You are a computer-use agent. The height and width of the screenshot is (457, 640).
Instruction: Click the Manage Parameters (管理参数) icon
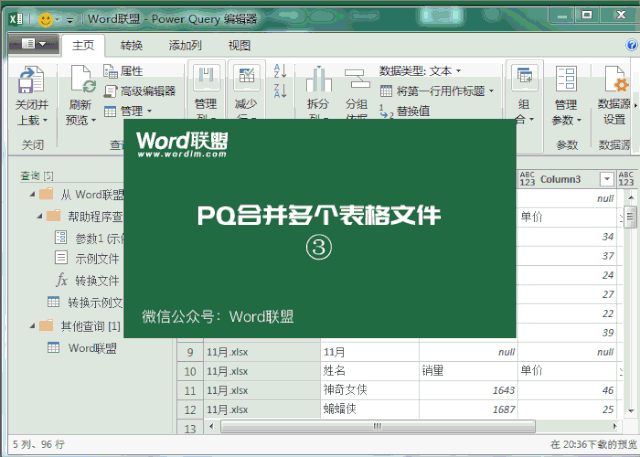coord(567,79)
